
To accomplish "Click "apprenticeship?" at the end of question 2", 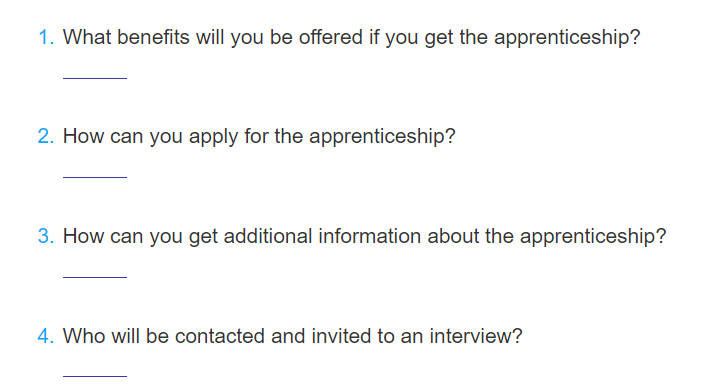I will (x=382, y=137).
